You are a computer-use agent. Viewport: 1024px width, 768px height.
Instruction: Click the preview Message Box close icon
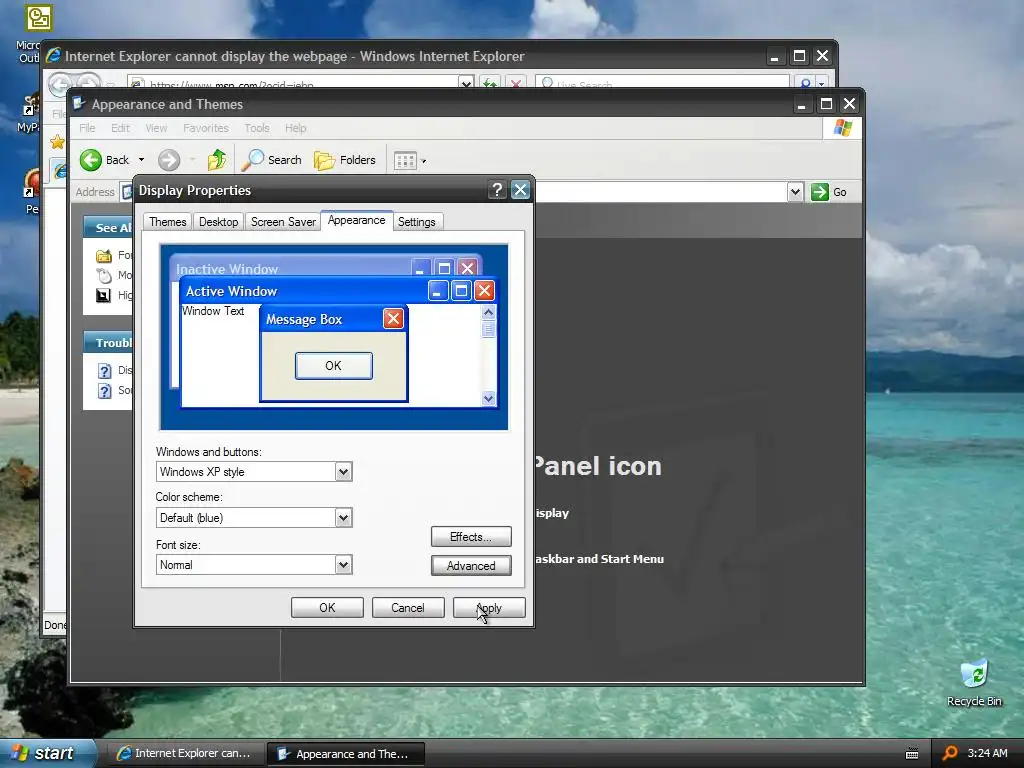pos(393,319)
